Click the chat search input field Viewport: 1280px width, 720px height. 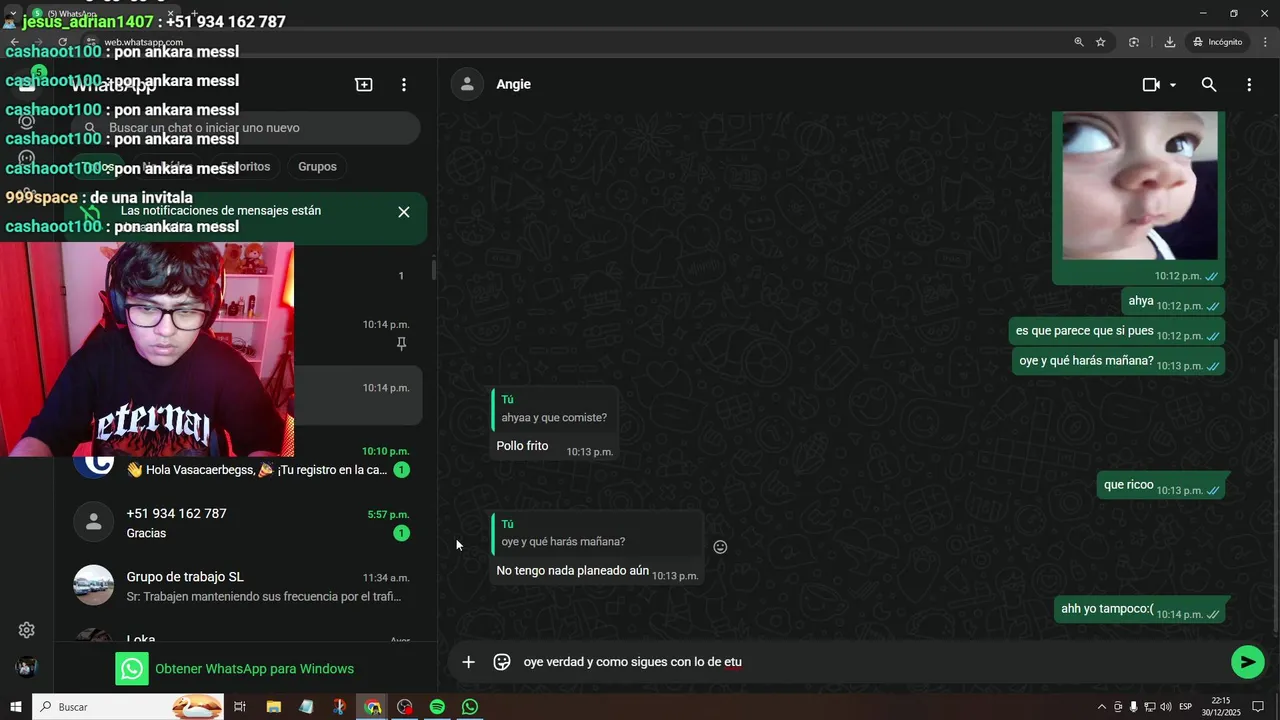click(245, 128)
